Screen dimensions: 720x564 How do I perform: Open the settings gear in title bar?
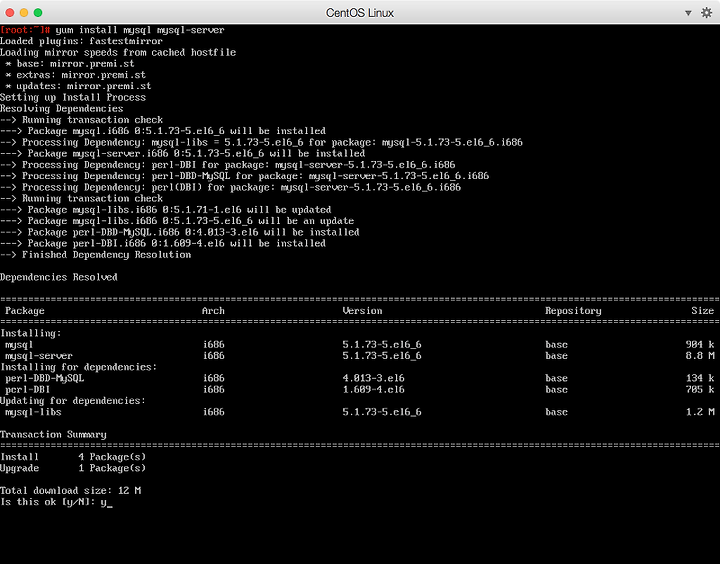pyautogui.click(x=706, y=12)
